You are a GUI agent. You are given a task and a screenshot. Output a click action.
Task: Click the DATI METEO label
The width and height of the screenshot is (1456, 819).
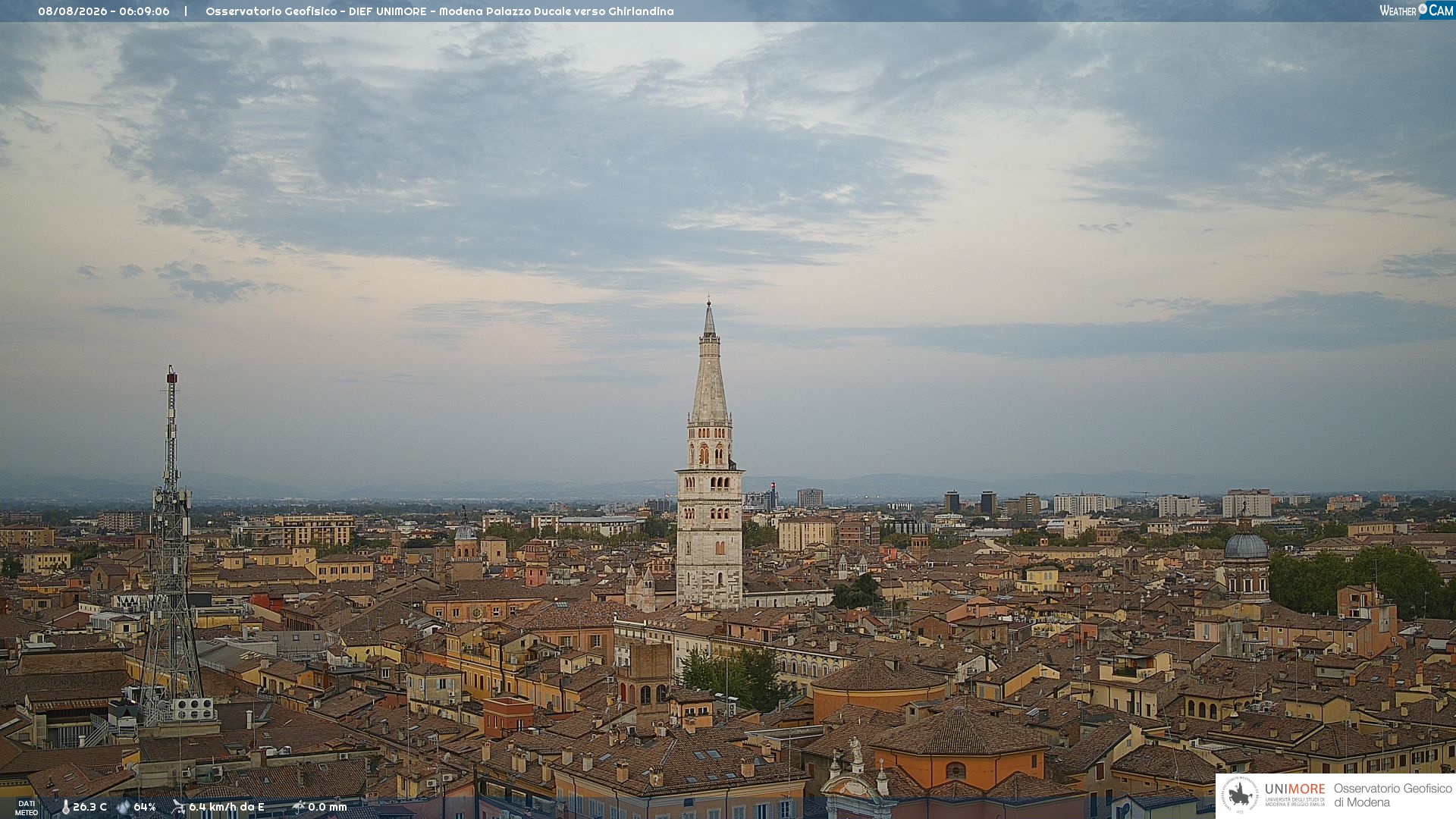(x=27, y=808)
